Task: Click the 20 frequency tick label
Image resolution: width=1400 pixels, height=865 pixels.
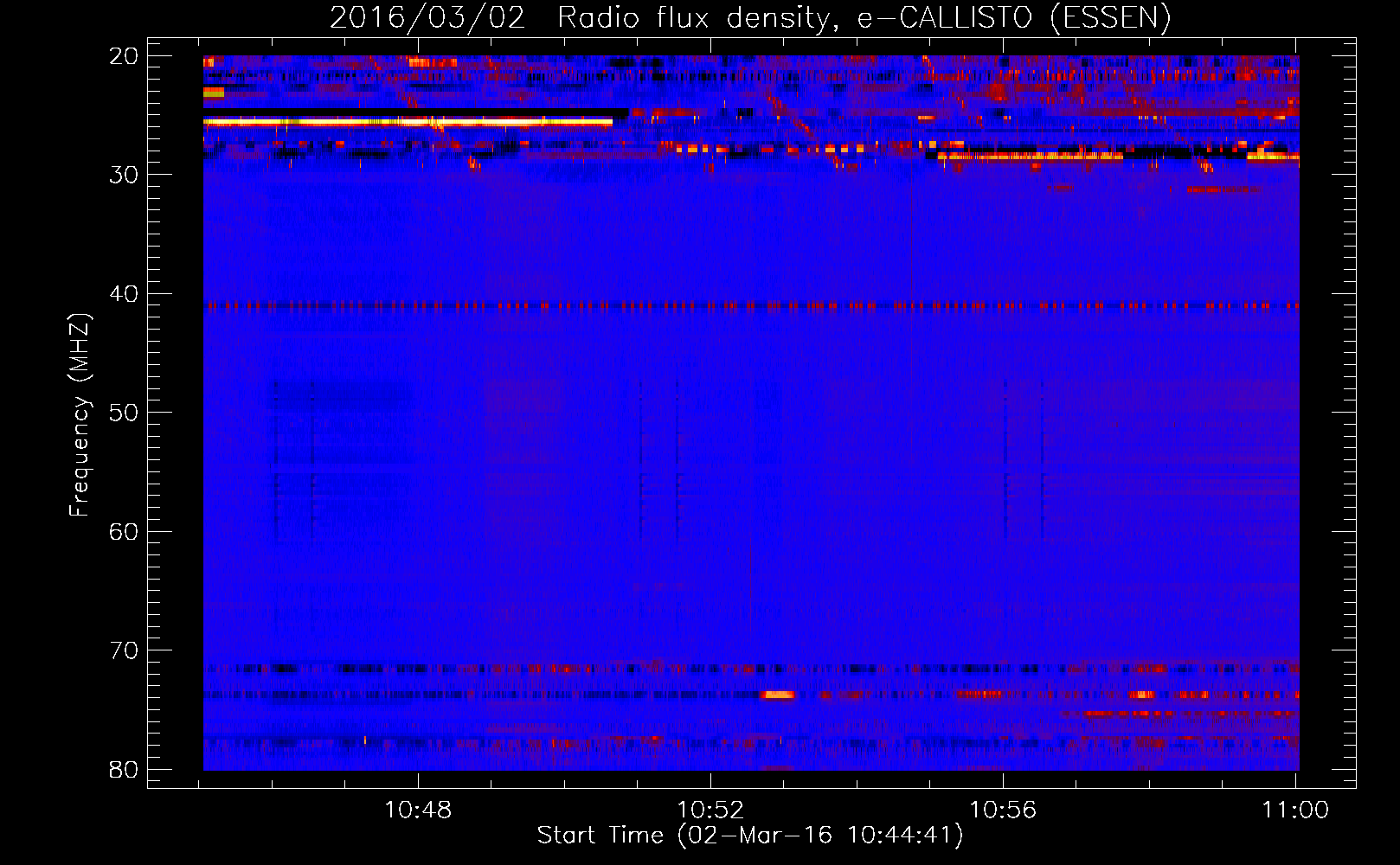Action: coord(124,56)
